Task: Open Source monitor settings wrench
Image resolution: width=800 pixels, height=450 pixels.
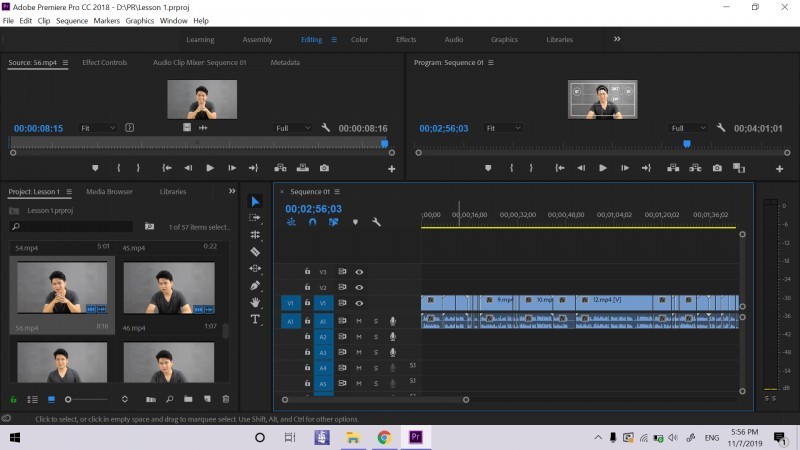Action: 326,128
